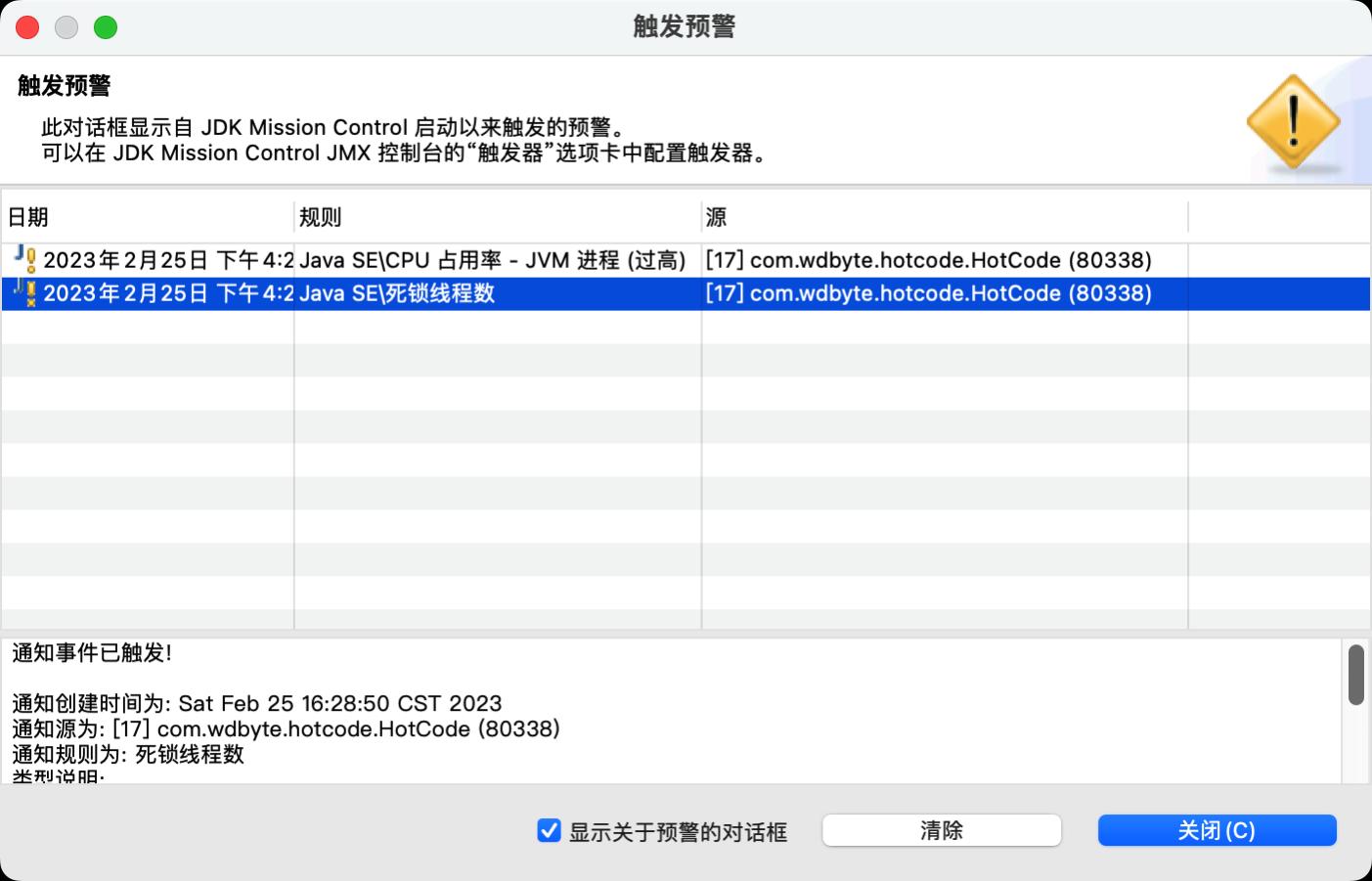Click the date cell of the highlighted alert row
The width and height of the screenshot is (1372, 881).
[x=168, y=293]
